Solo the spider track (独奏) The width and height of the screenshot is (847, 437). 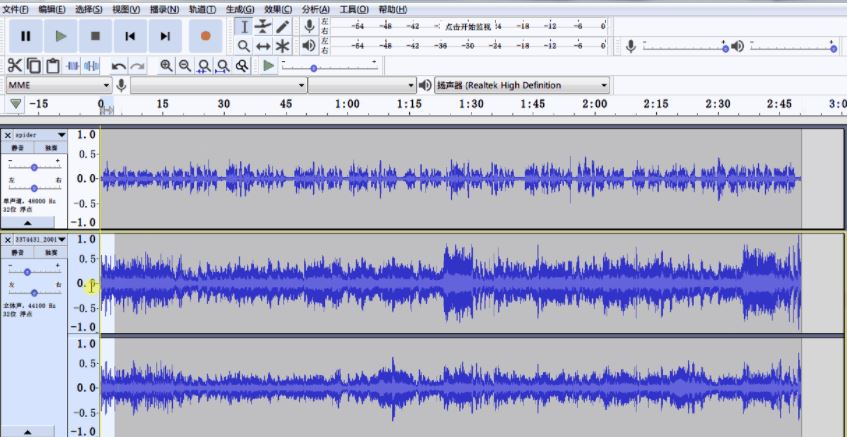coord(51,147)
